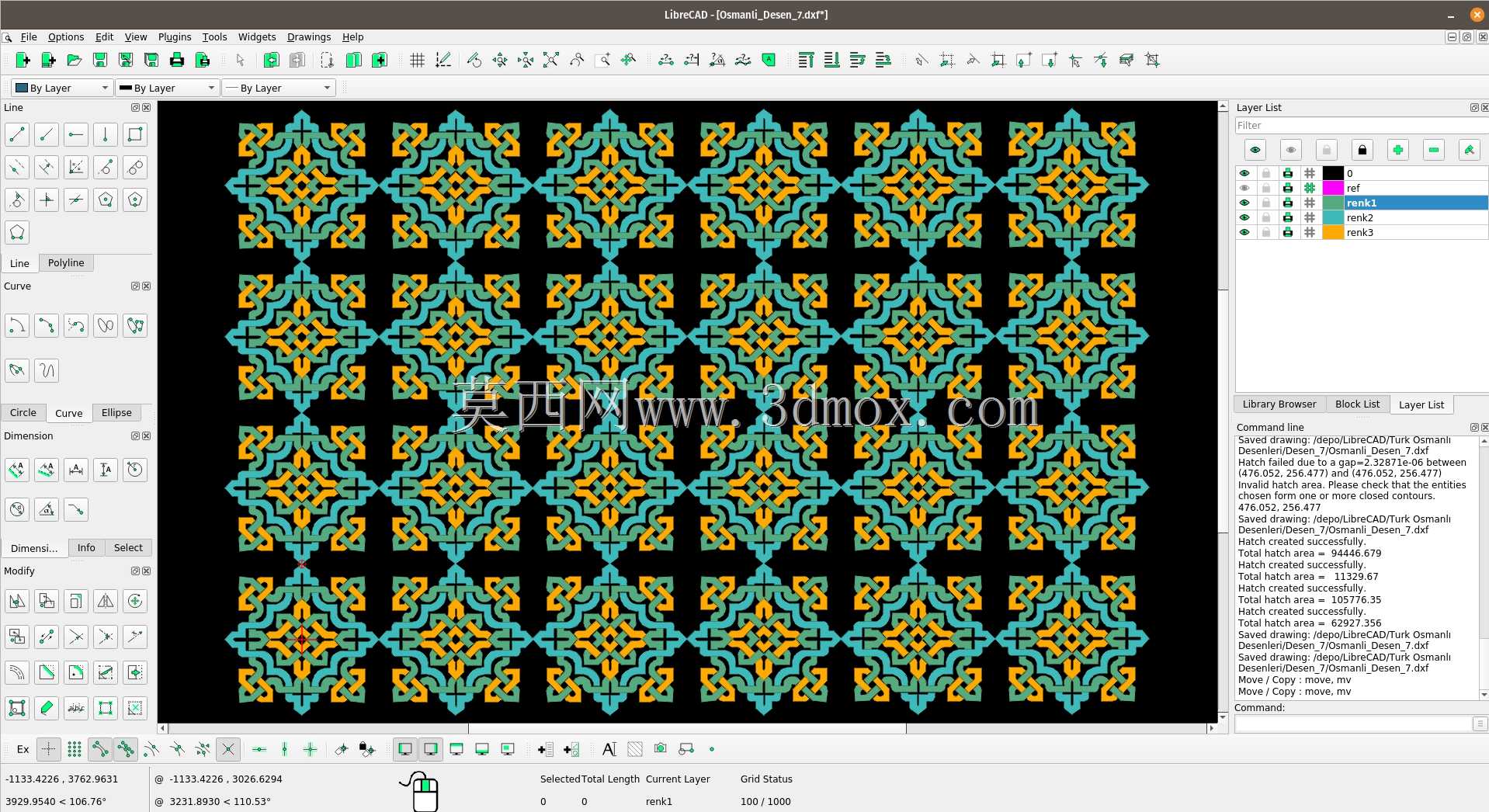Image resolution: width=1489 pixels, height=812 pixels.
Task: Open the Options menu
Action: (x=66, y=36)
